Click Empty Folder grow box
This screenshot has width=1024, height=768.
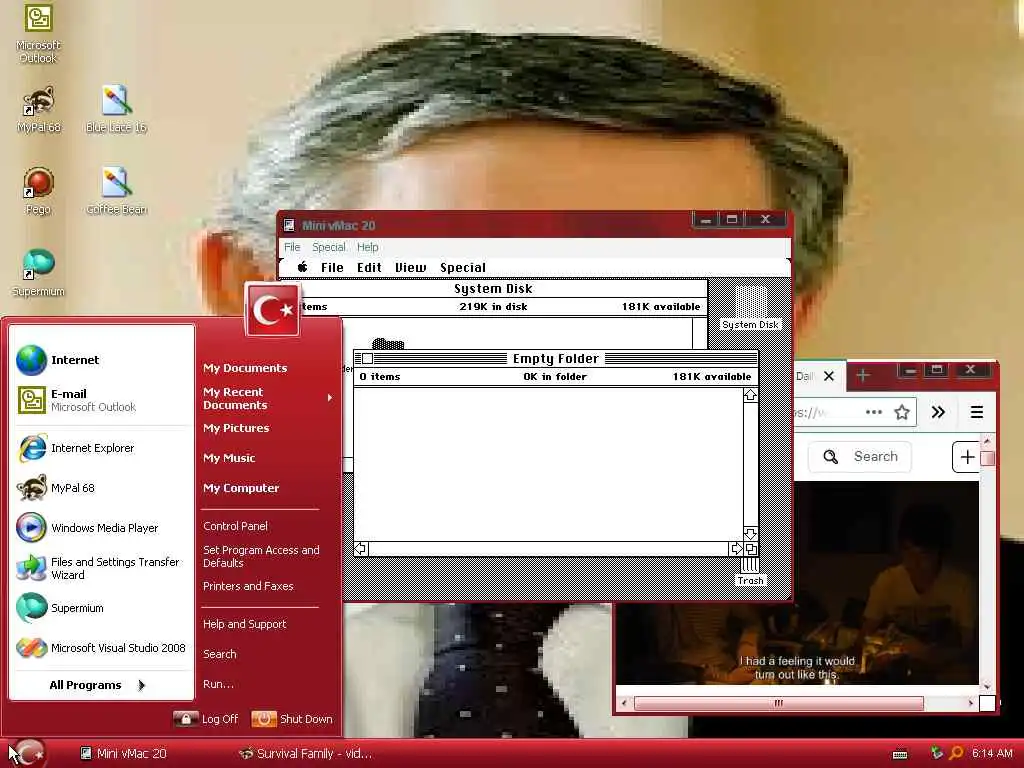tap(751, 549)
